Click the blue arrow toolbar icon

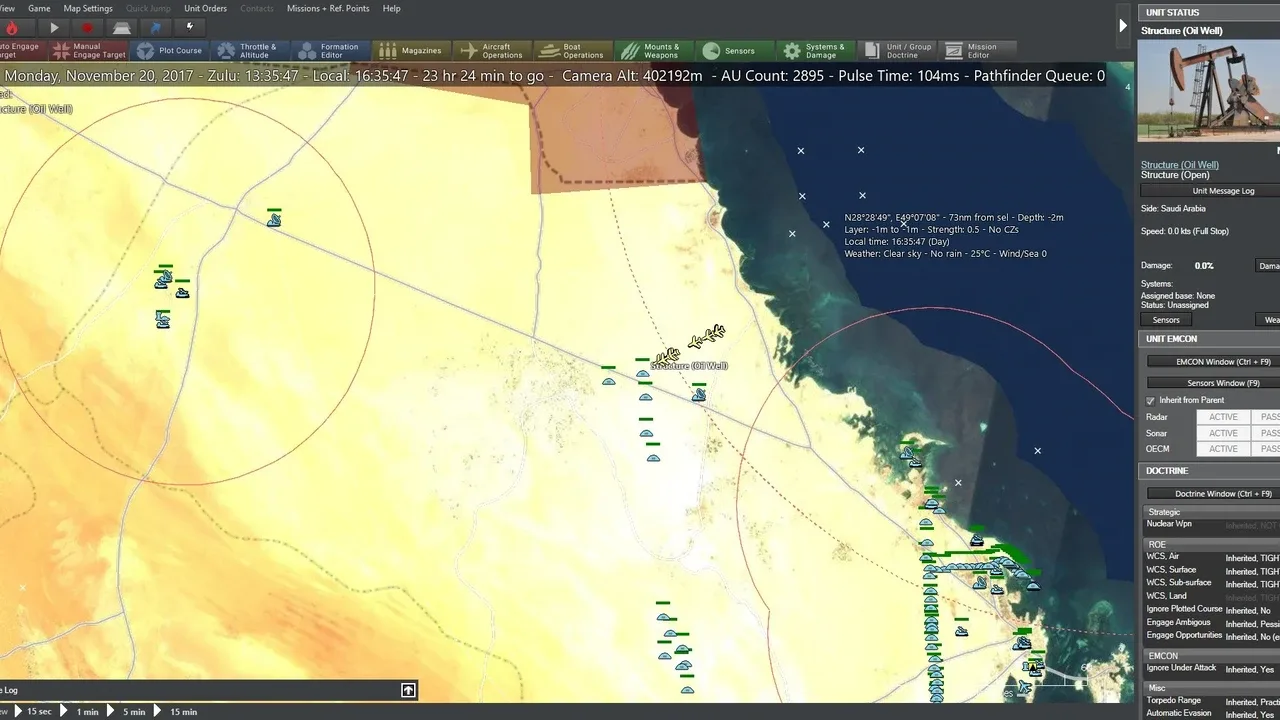156,28
